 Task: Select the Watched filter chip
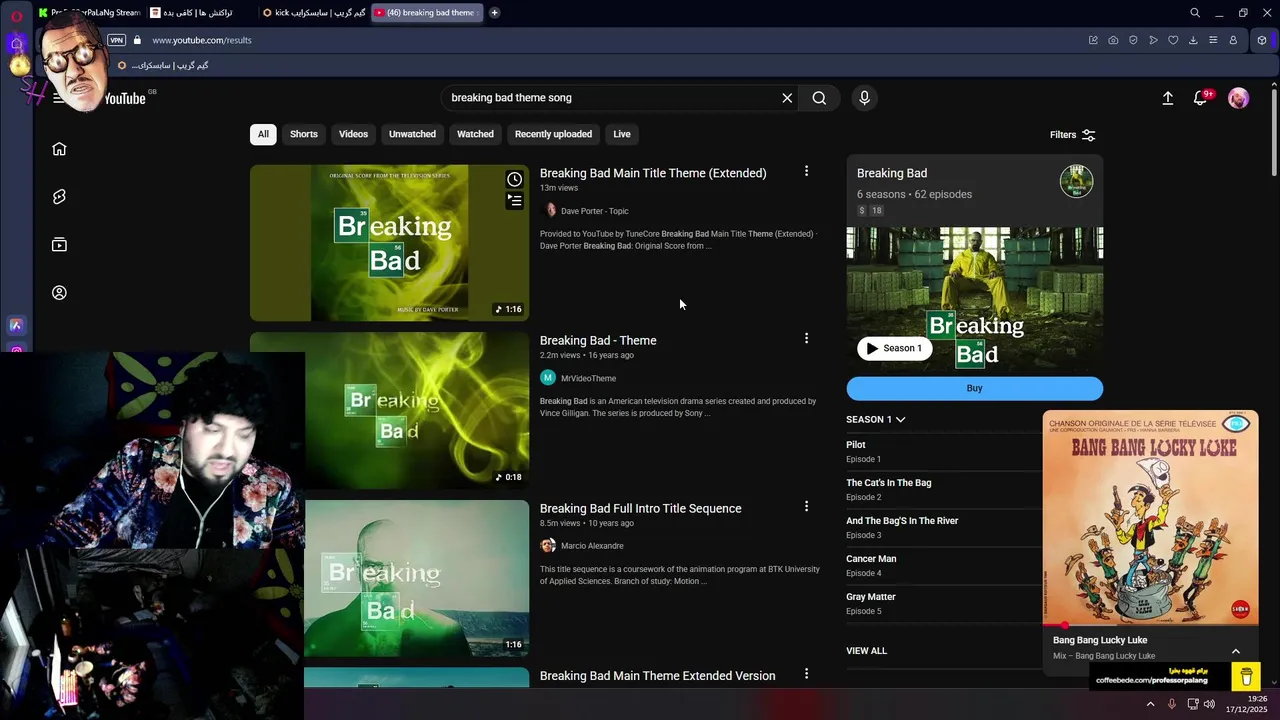pyautogui.click(x=475, y=134)
